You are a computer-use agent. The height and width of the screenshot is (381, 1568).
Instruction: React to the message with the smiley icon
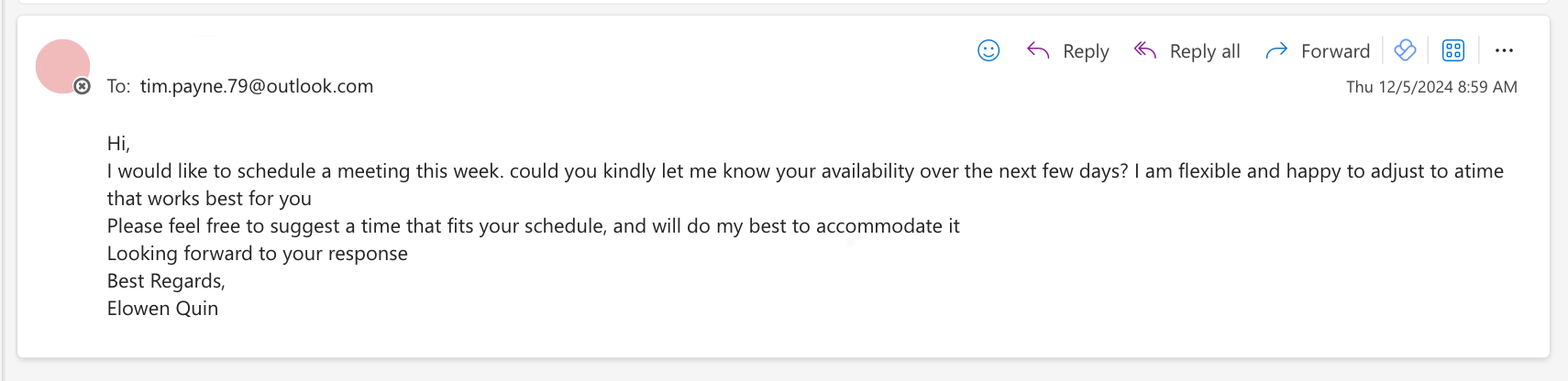click(x=988, y=50)
